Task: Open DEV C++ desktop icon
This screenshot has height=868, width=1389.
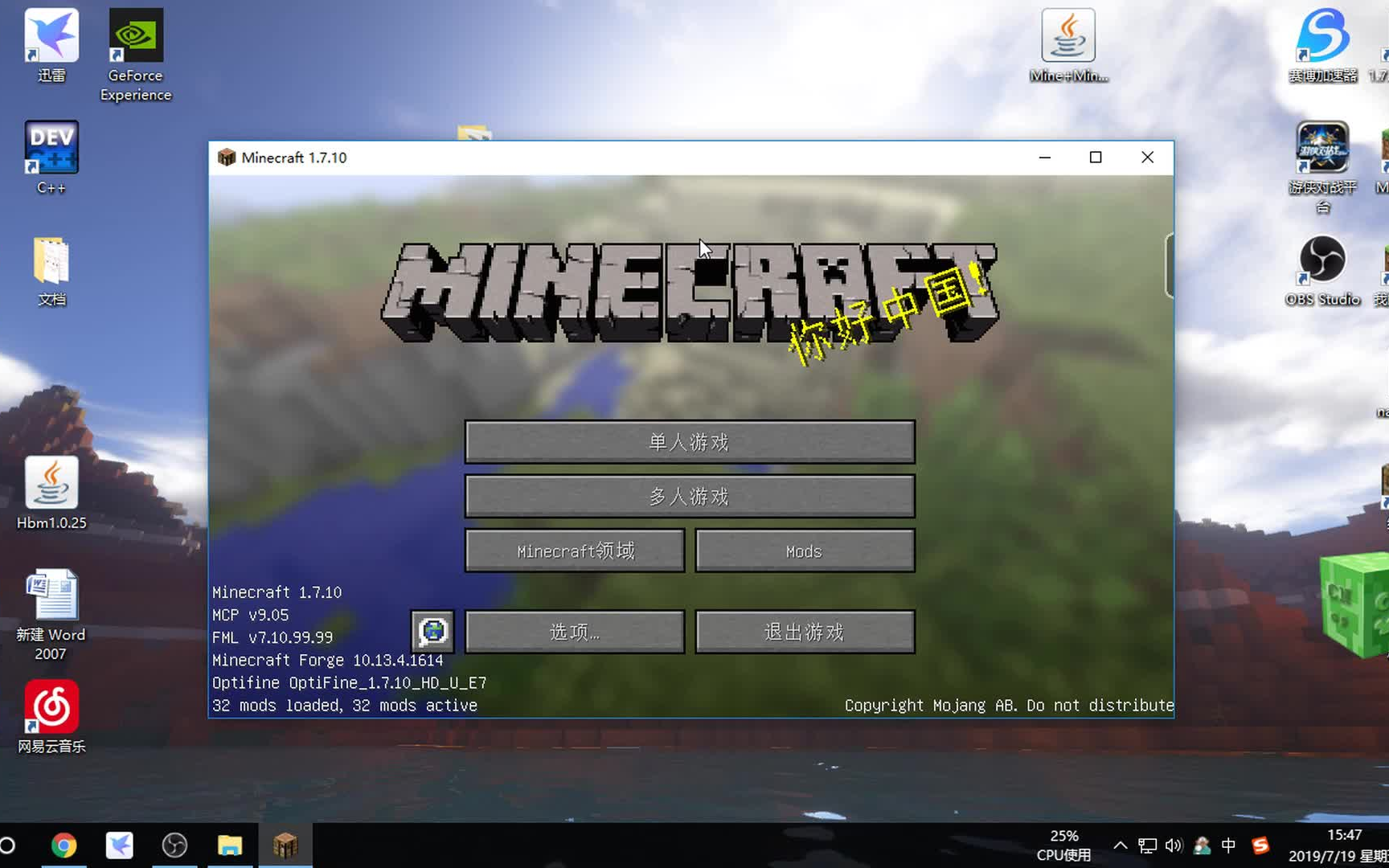Action: 51,158
